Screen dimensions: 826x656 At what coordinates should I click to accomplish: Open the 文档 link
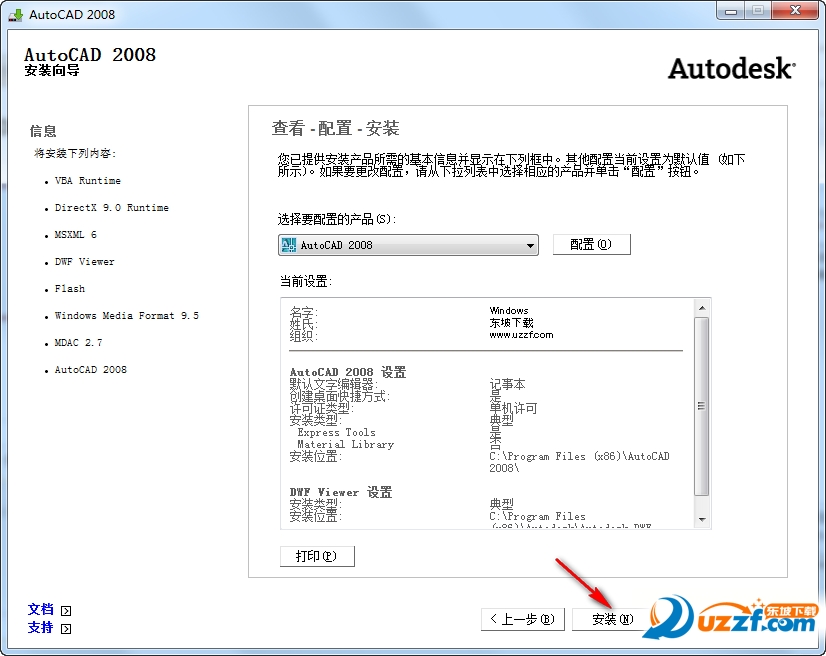[41, 609]
